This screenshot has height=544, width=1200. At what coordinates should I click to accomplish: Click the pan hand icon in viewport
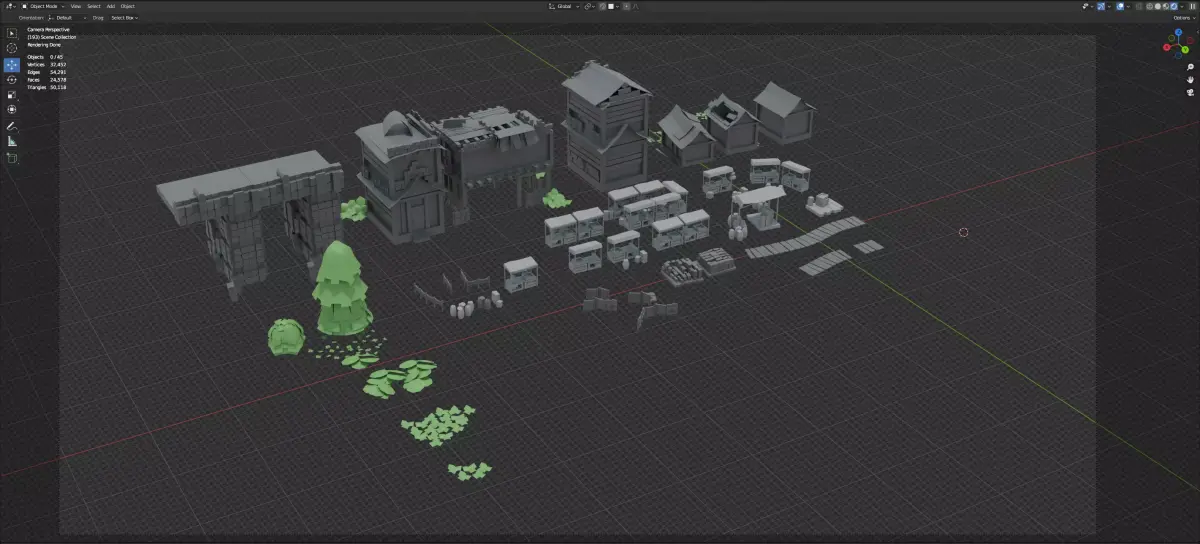tap(1190, 79)
